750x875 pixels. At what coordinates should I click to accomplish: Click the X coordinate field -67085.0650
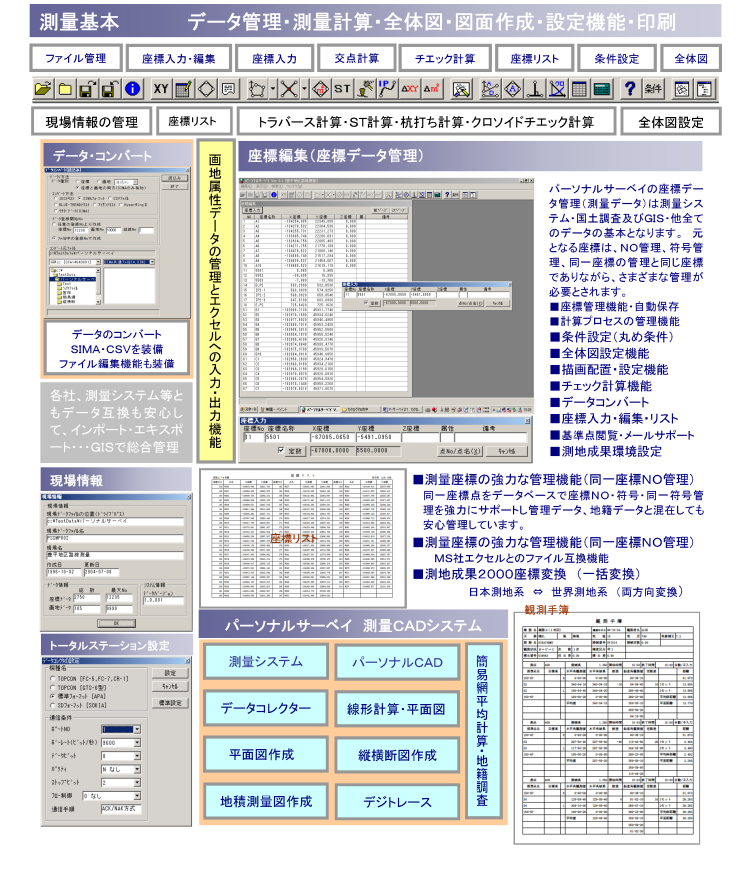click(x=331, y=437)
